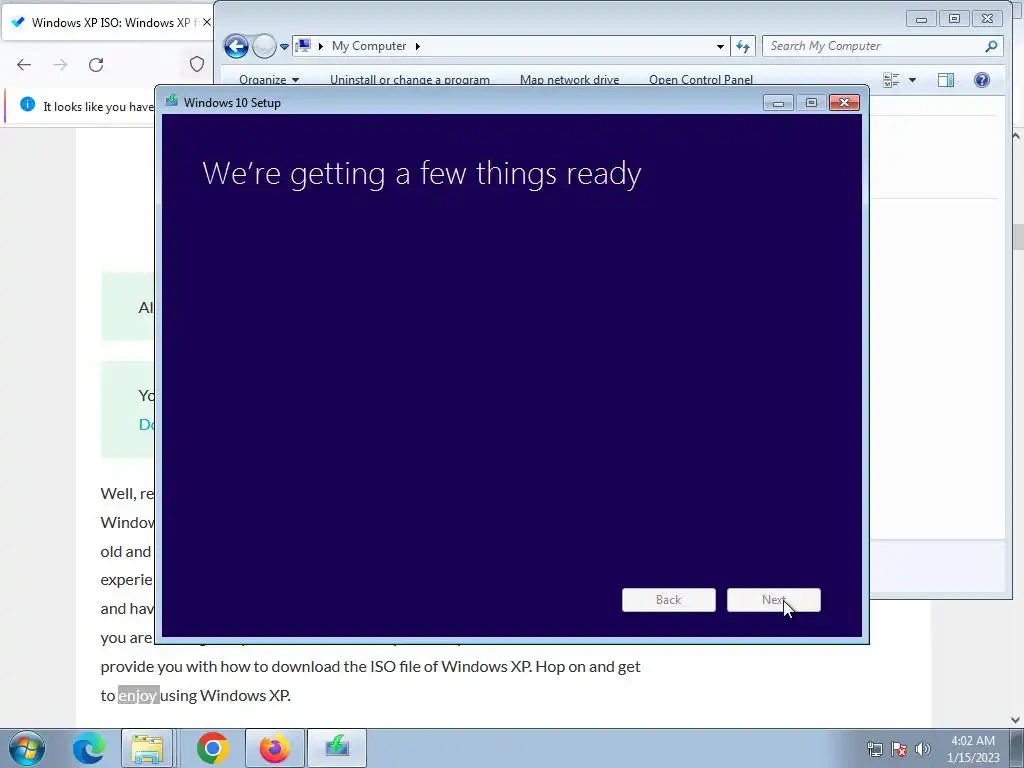Viewport: 1024px width, 768px height.
Task: Maximize the My Computer Explorer window
Action: [954, 19]
